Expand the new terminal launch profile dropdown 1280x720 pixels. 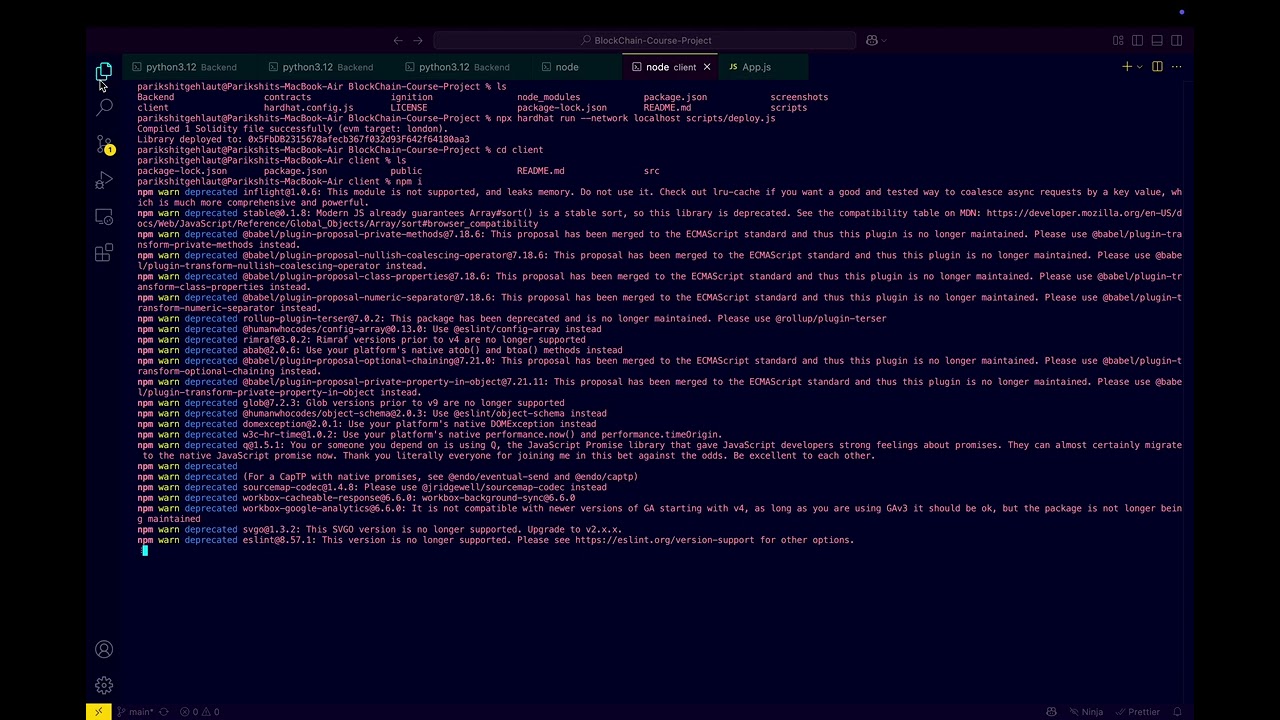click(1137, 67)
